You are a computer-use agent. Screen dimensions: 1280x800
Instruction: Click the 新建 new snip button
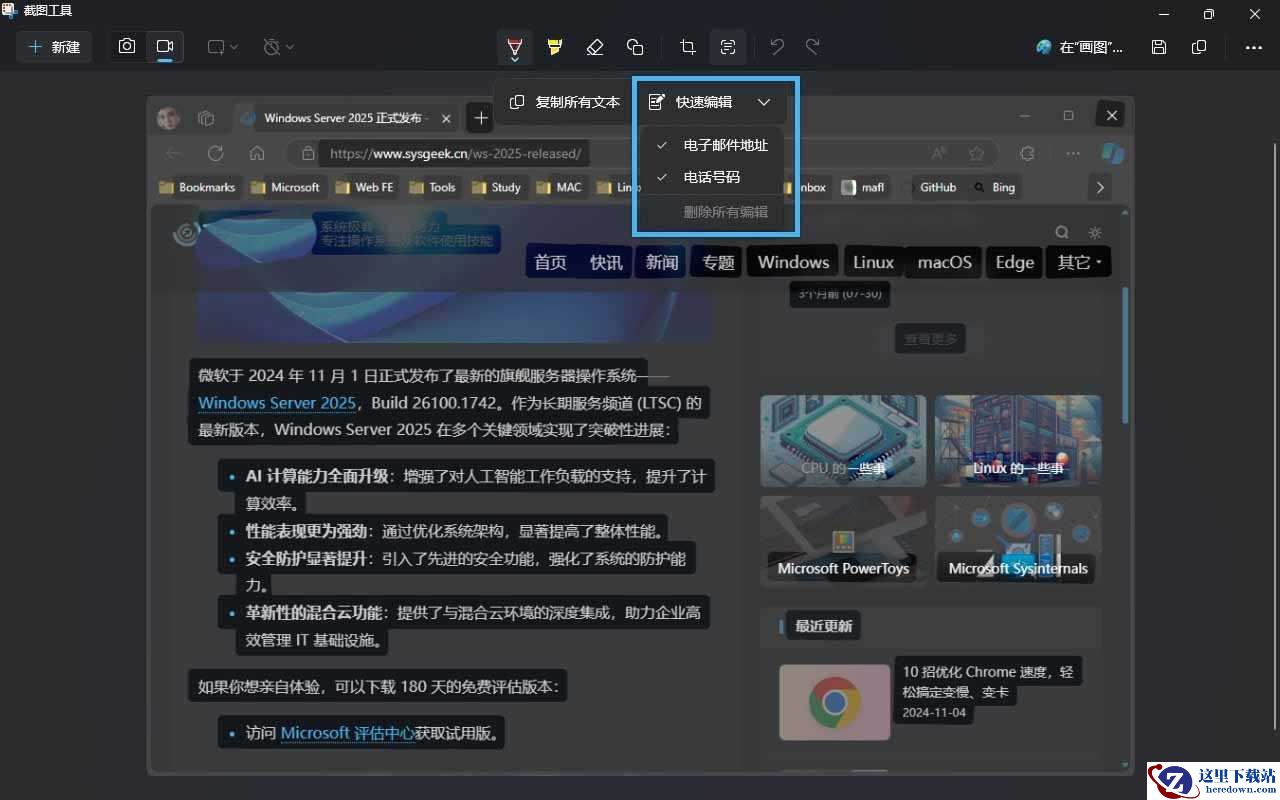pos(55,47)
